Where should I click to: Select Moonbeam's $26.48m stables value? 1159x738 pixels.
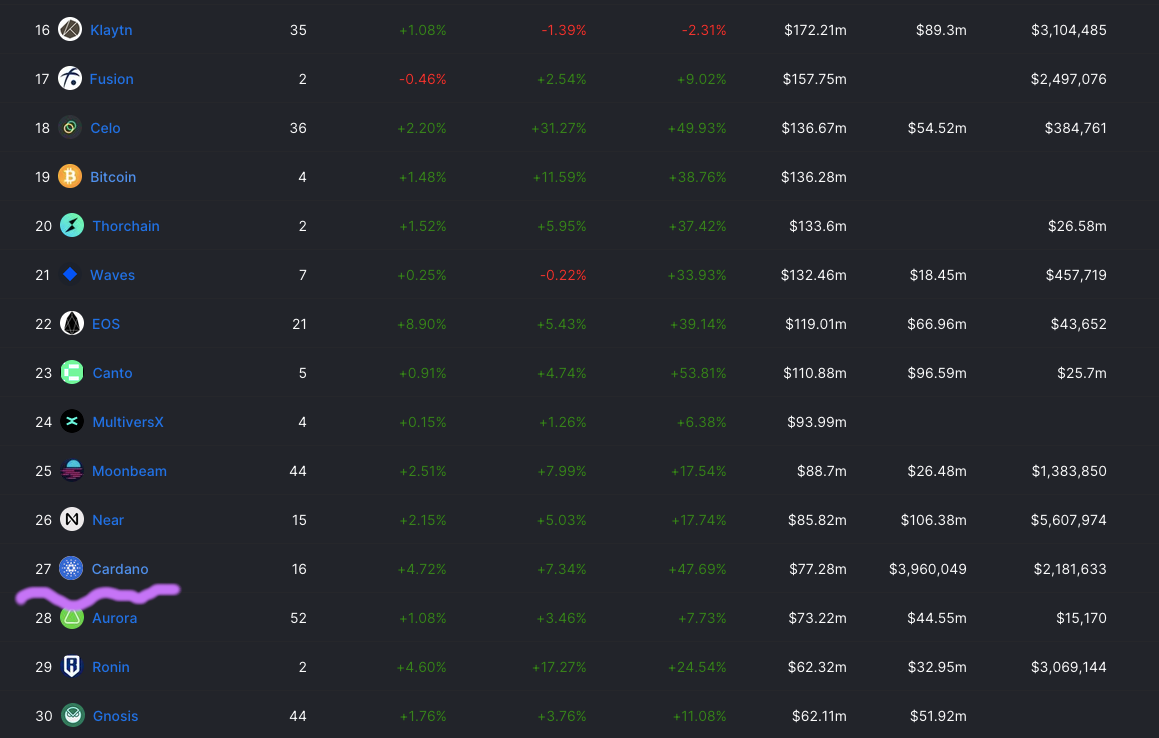tap(937, 471)
